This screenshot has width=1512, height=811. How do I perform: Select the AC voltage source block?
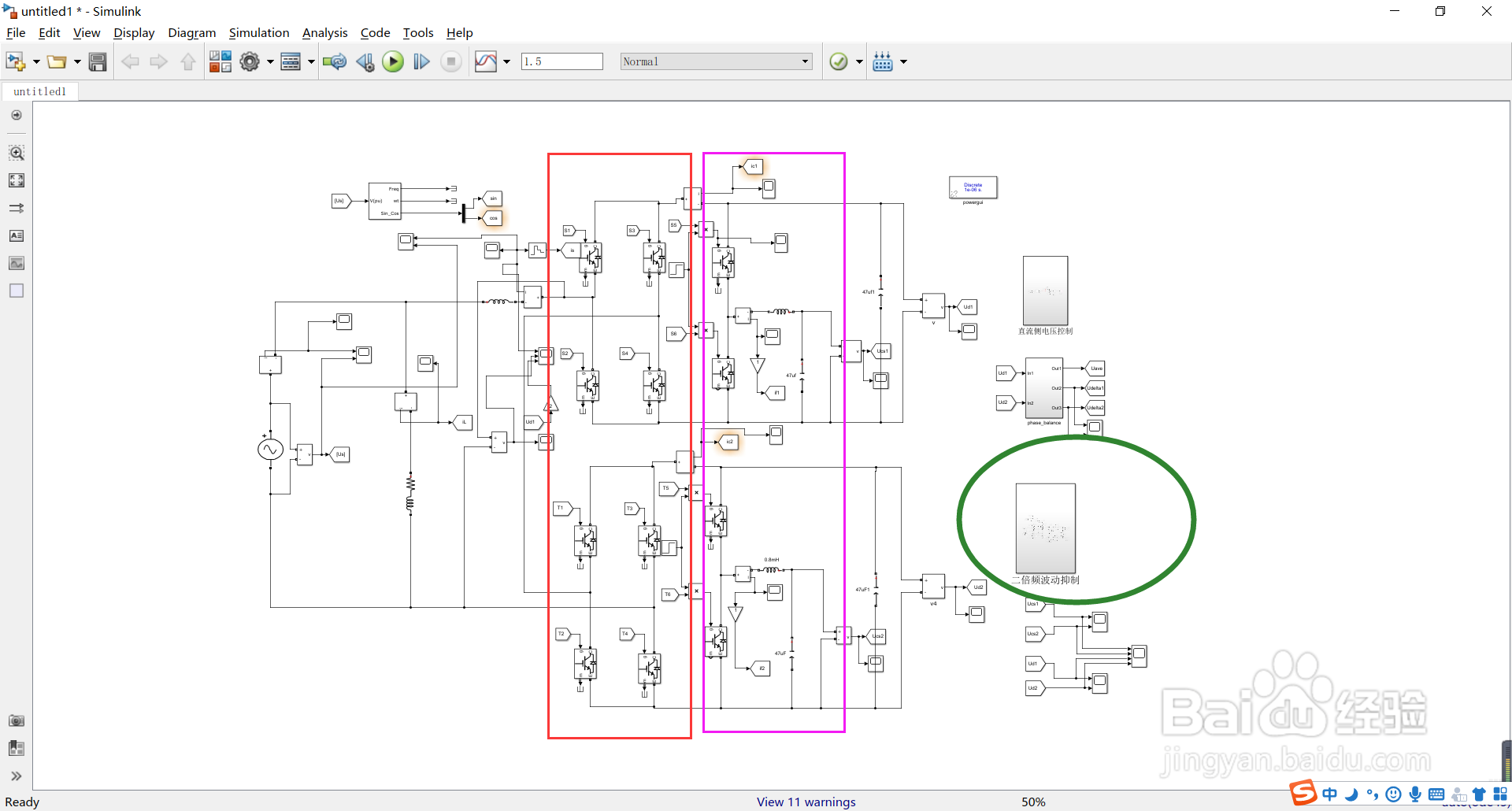tap(270, 450)
